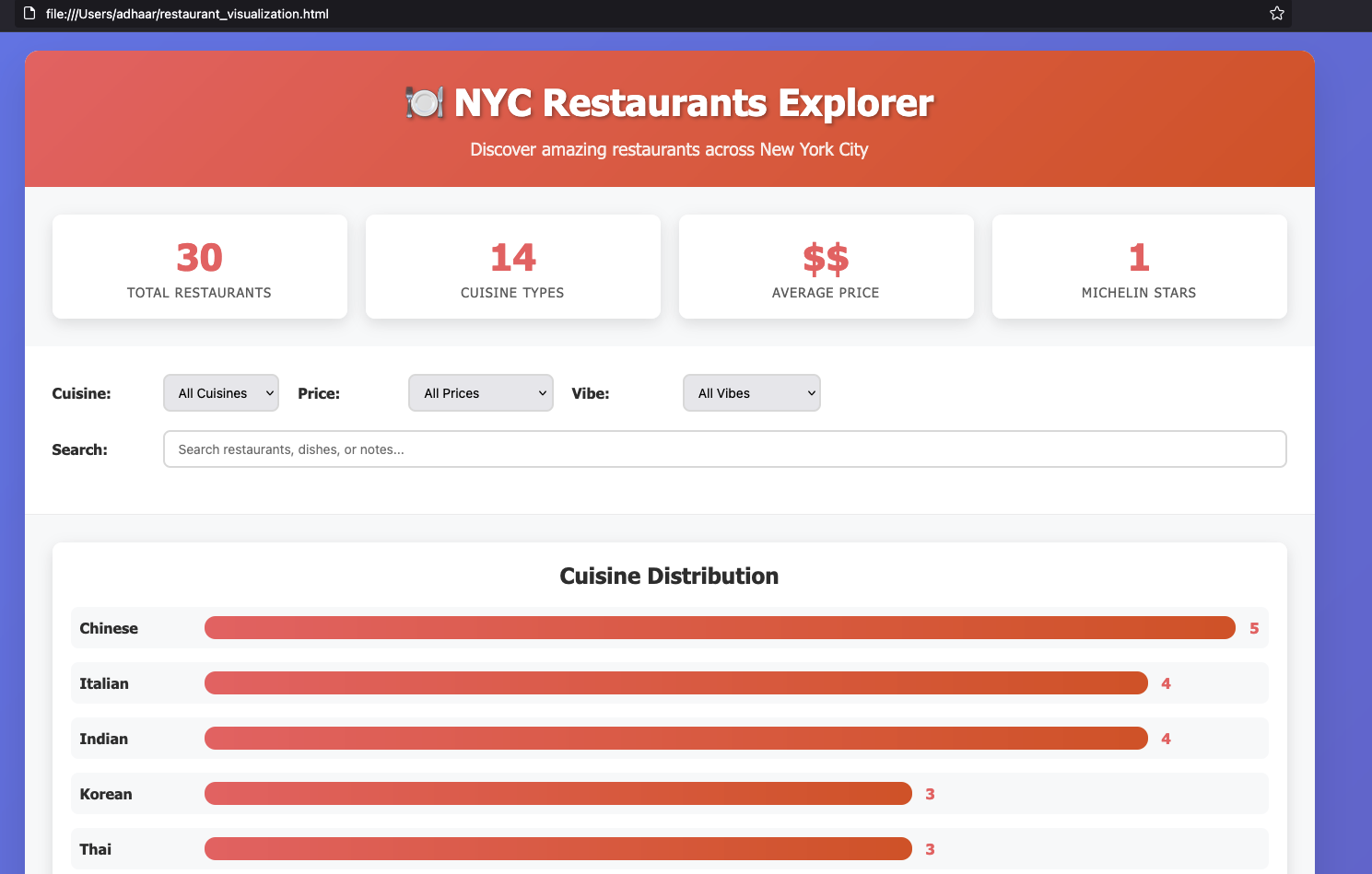Click the Indian cuisine distribution bar
Screen dimensions: 1372x874
pos(675,739)
